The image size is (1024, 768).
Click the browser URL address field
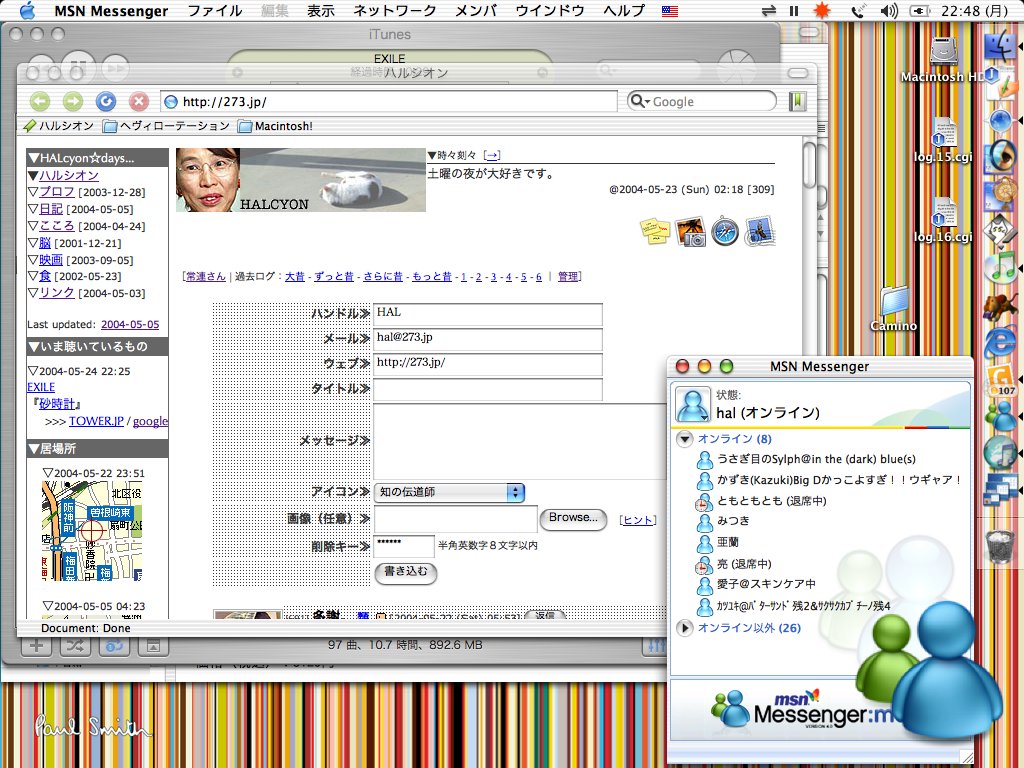389,101
